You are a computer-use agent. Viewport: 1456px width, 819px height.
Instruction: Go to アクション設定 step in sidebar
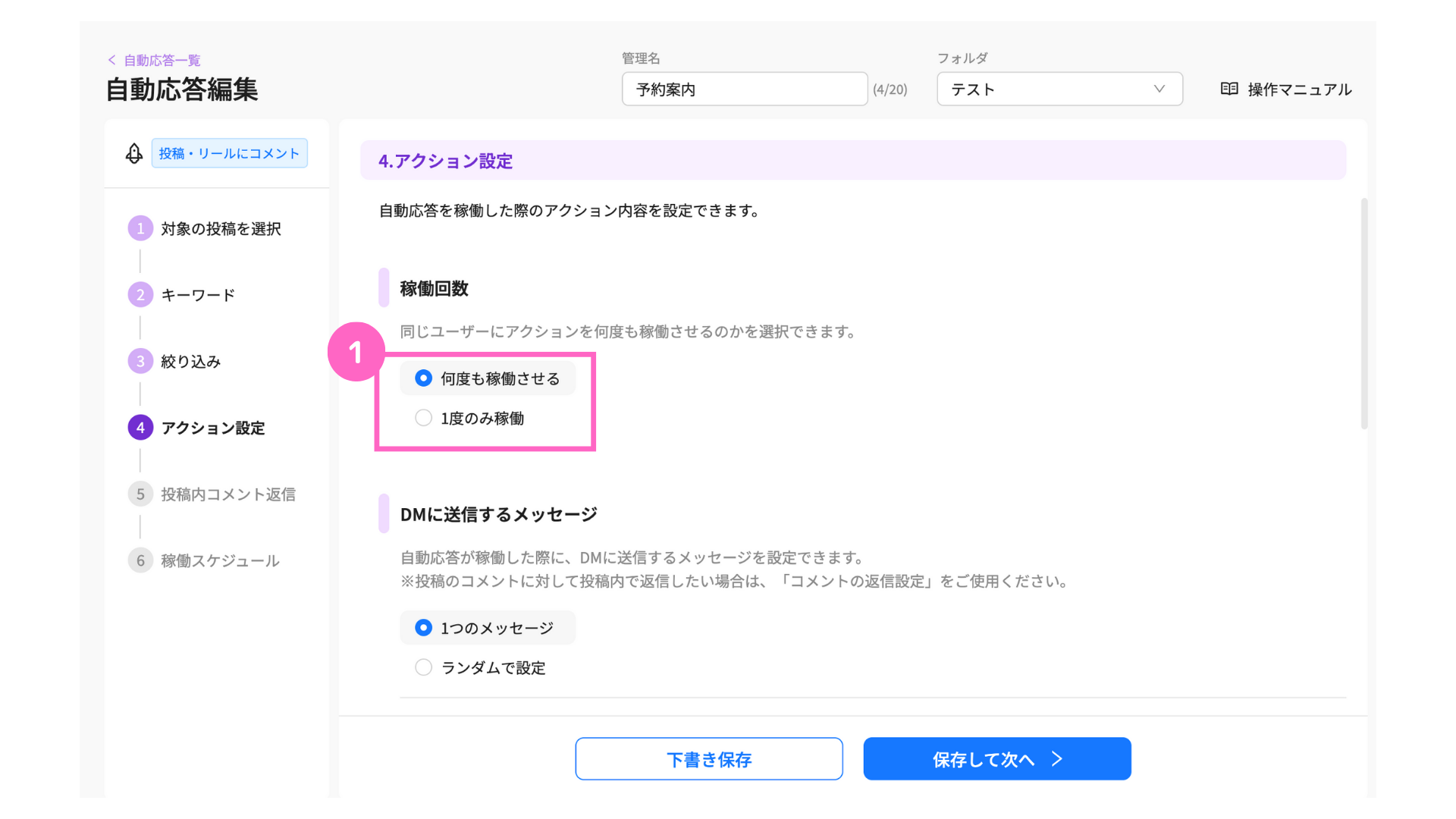[x=213, y=428]
